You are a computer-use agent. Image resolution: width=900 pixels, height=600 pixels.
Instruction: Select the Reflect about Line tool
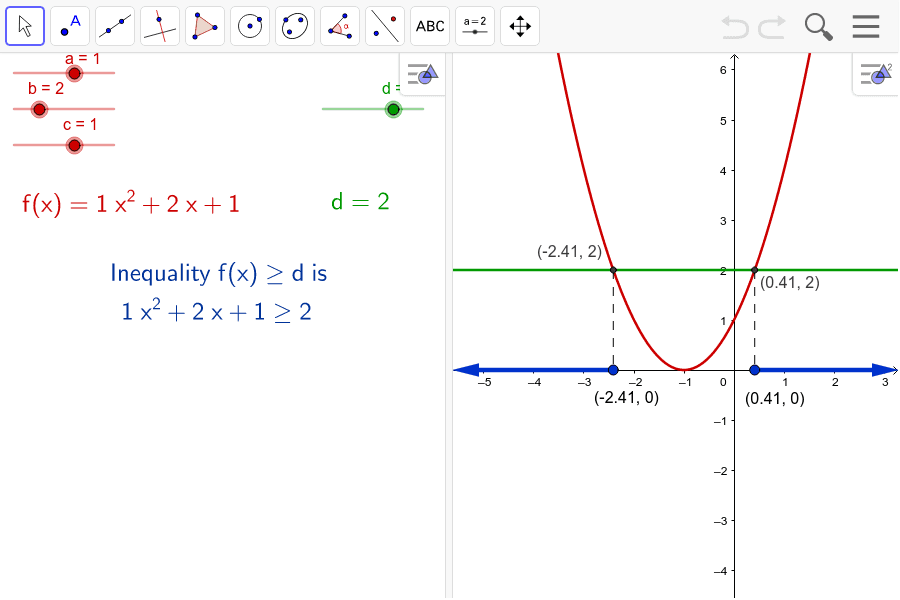coord(385,26)
